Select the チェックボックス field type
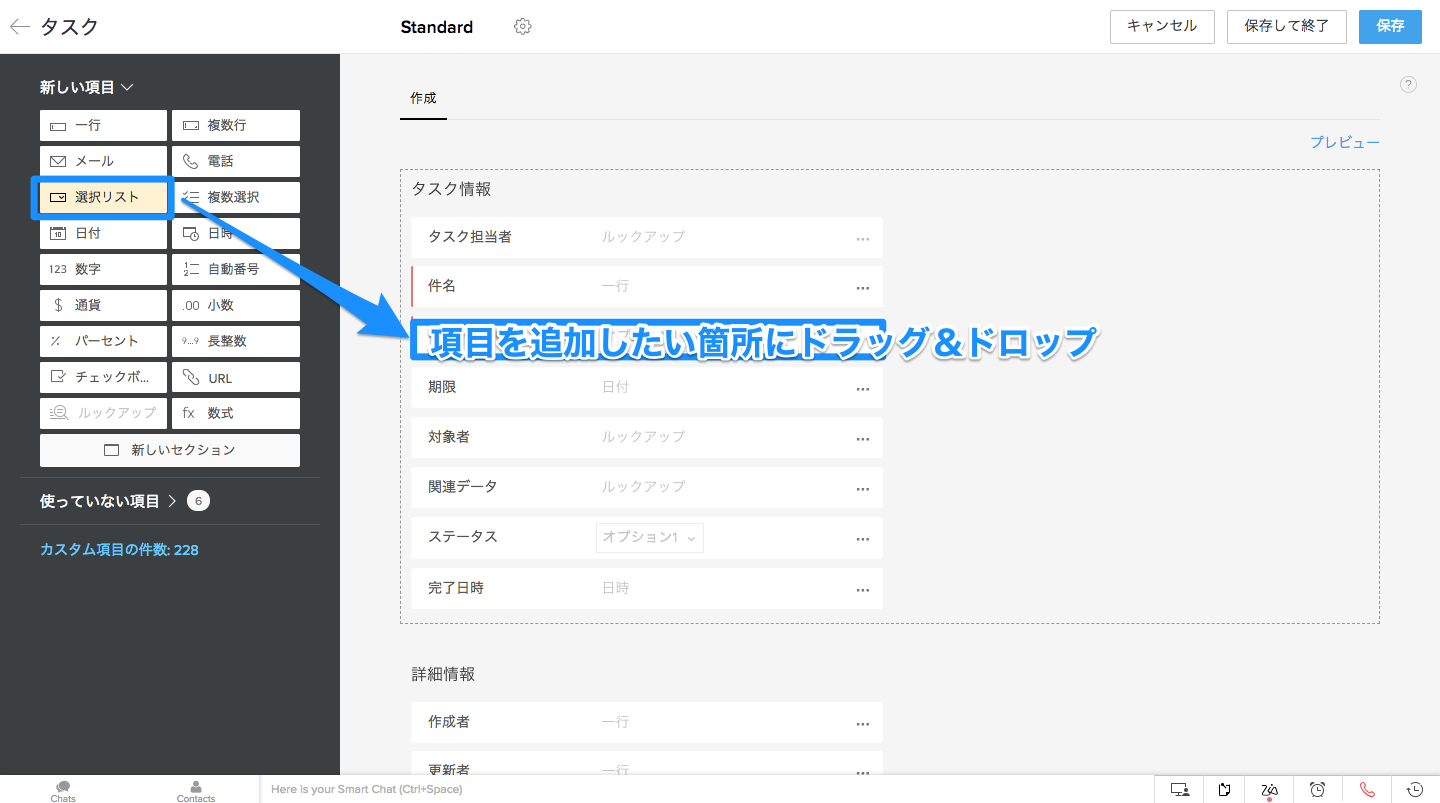 103,377
